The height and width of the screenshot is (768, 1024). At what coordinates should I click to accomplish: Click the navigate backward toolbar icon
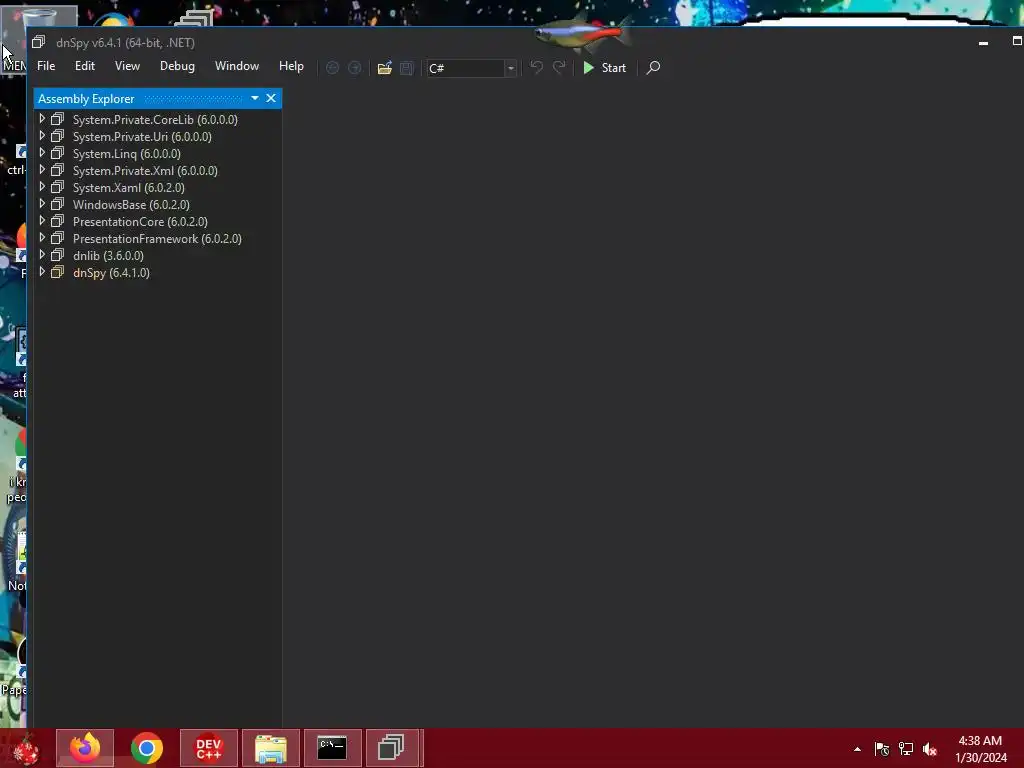pos(332,68)
